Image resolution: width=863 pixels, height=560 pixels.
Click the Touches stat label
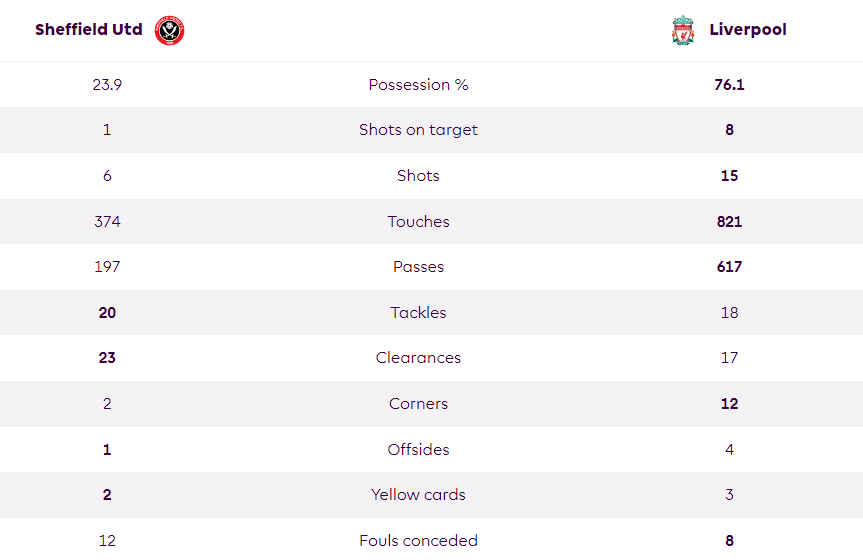coord(418,221)
